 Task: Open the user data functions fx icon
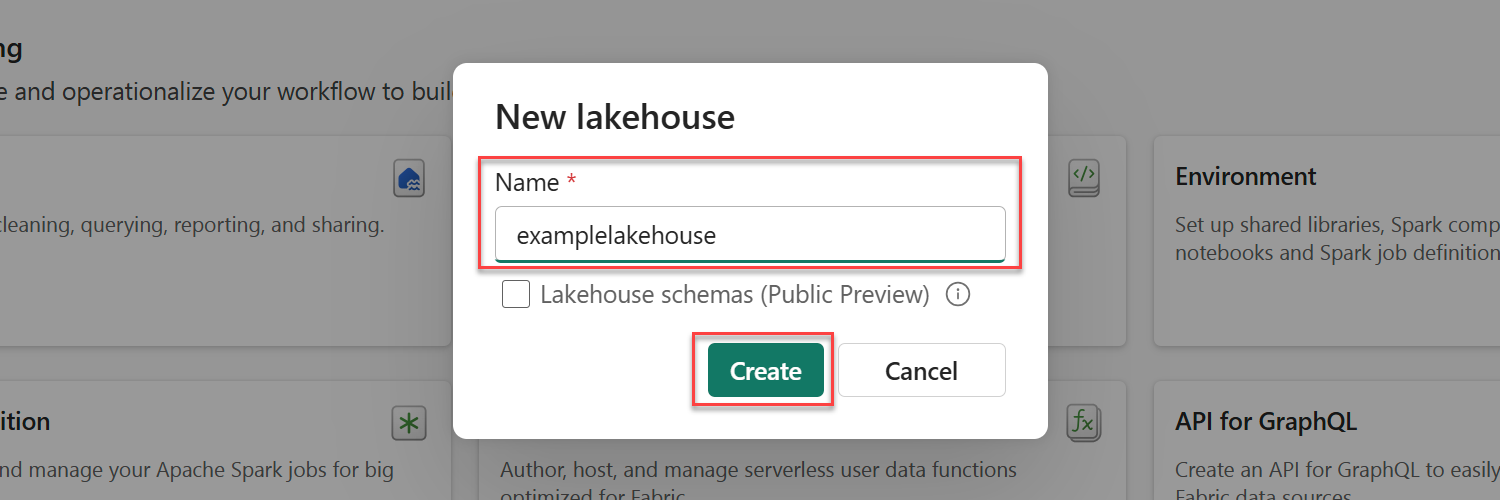click(1083, 423)
